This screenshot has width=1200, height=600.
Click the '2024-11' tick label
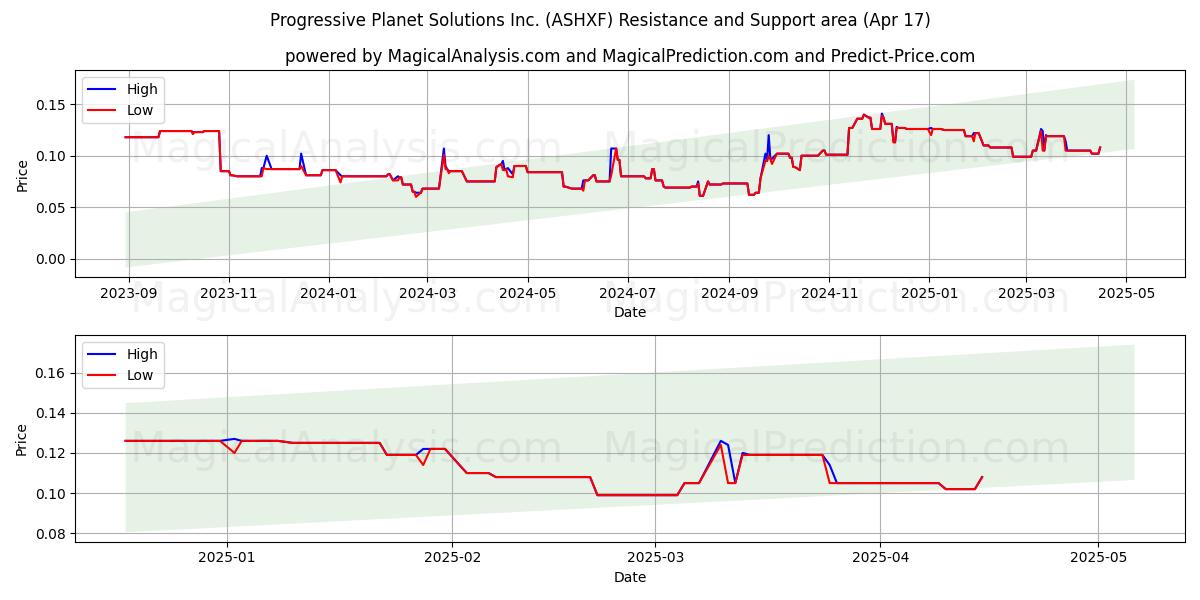[x=829, y=292]
